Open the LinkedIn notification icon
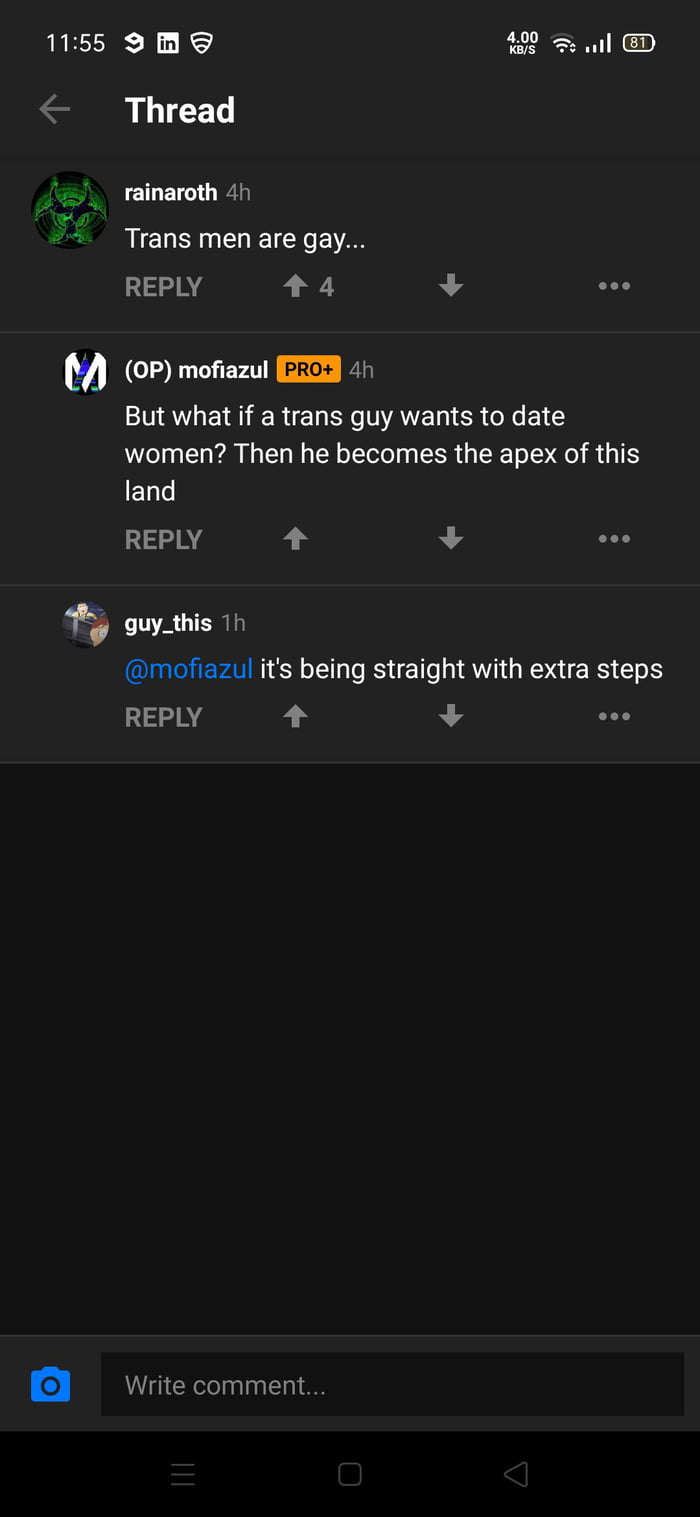Viewport: 700px width, 1517px height. 167,42
